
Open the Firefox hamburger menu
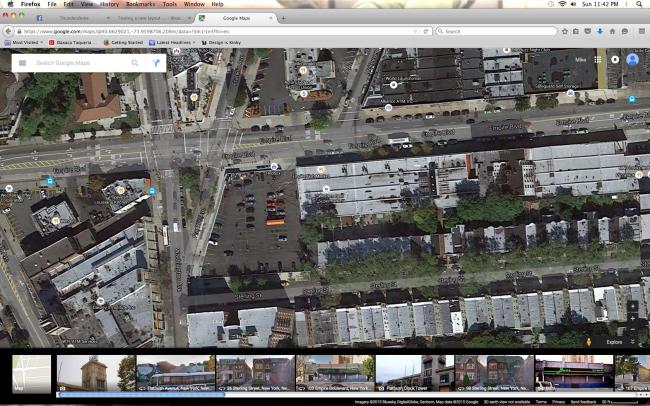642,32
